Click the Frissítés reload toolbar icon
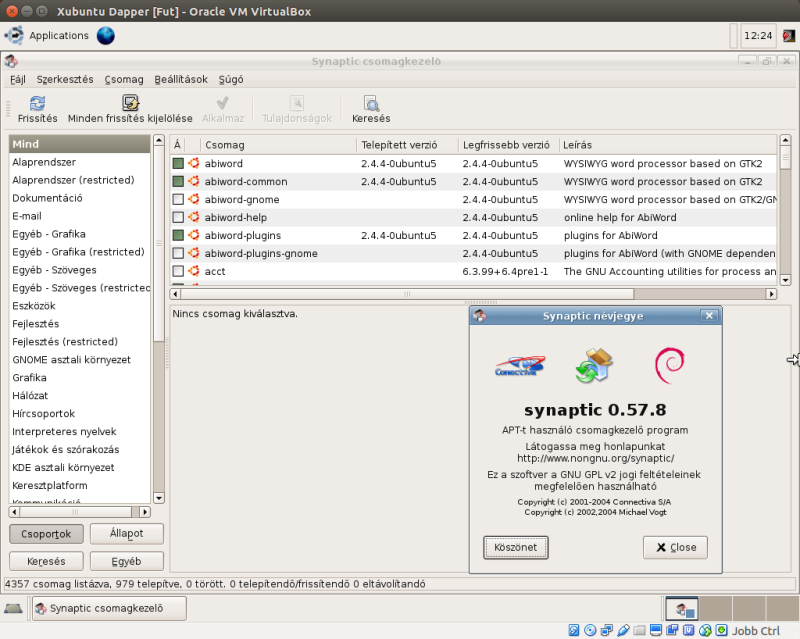Image resolution: width=800 pixels, height=639 pixels. pos(37,104)
